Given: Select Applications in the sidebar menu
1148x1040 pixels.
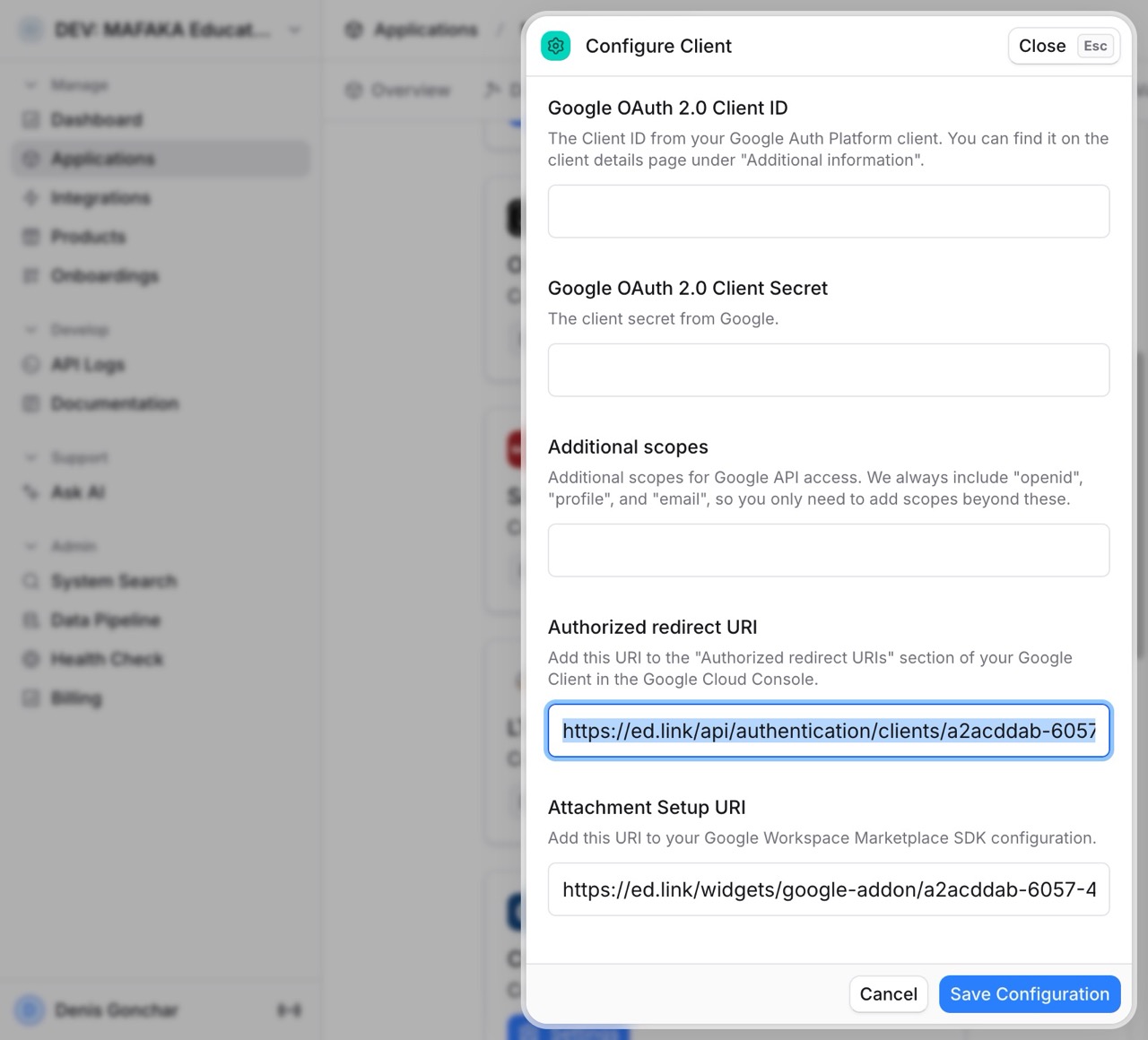Looking at the screenshot, I should [x=102, y=159].
